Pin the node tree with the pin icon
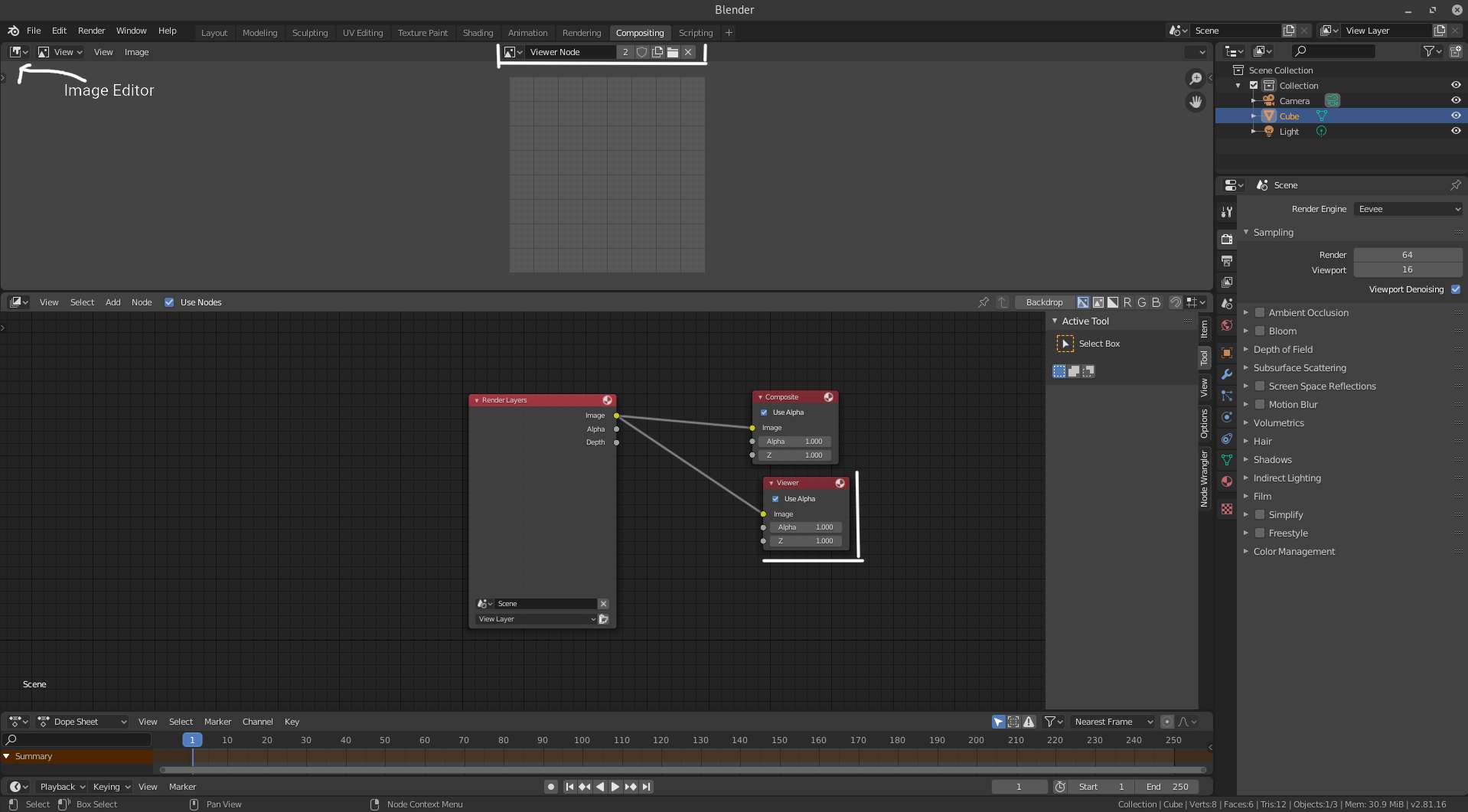Viewport: 1468px width, 812px height. [x=984, y=302]
